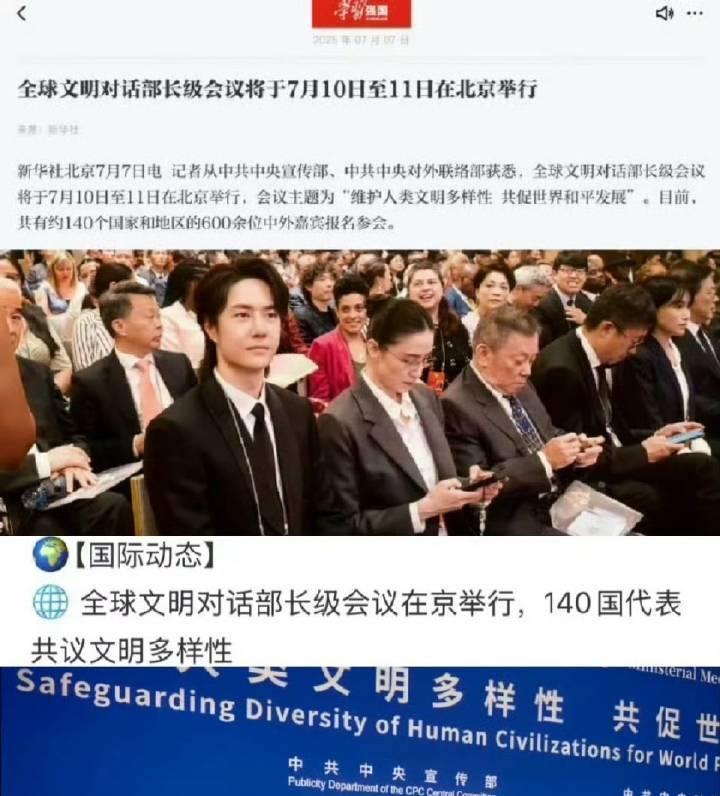Go back using the top-left chevron
720x796 pixels.
pyautogui.click(x=21, y=14)
